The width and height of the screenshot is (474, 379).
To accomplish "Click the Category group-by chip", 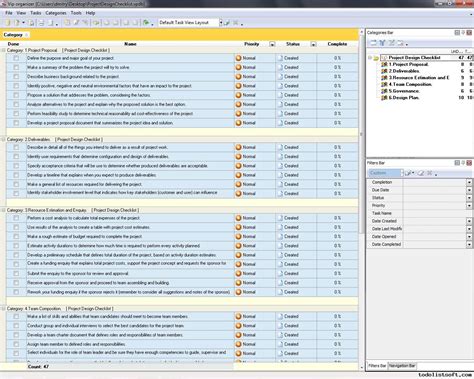I will (15, 35).
